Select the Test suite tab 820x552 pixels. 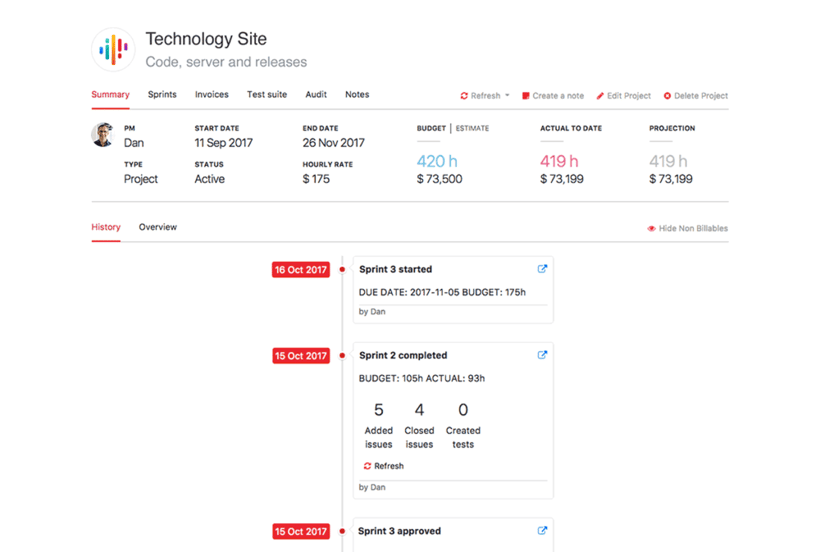point(267,95)
